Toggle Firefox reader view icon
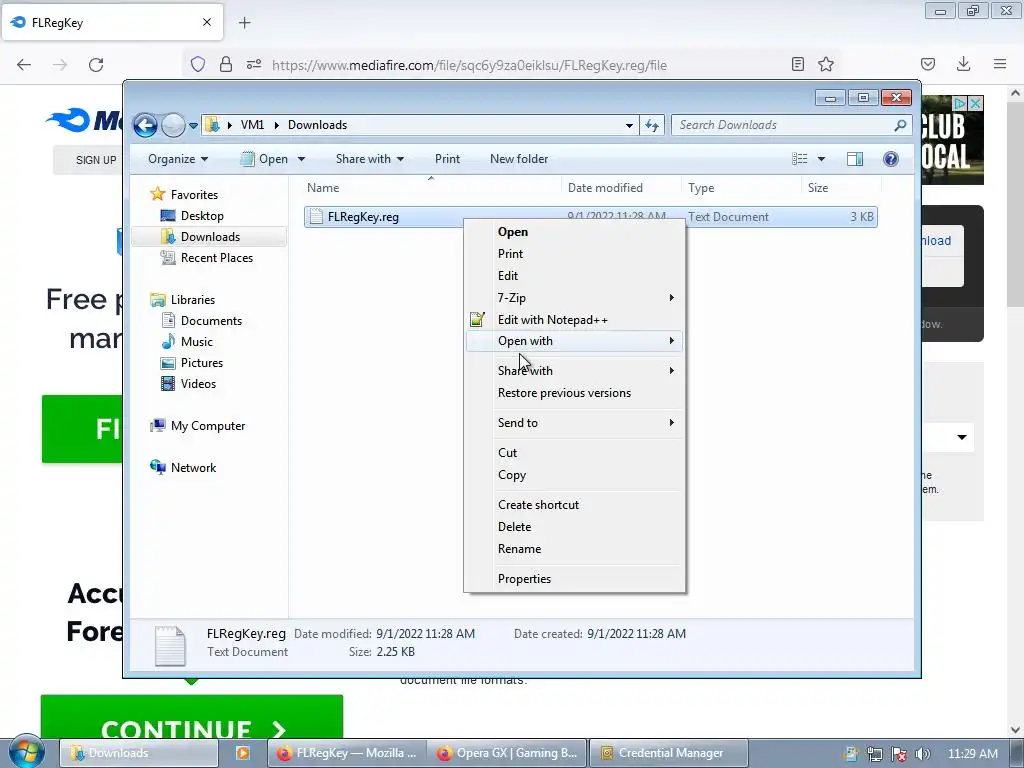This screenshot has height=768, width=1024. tap(797, 64)
